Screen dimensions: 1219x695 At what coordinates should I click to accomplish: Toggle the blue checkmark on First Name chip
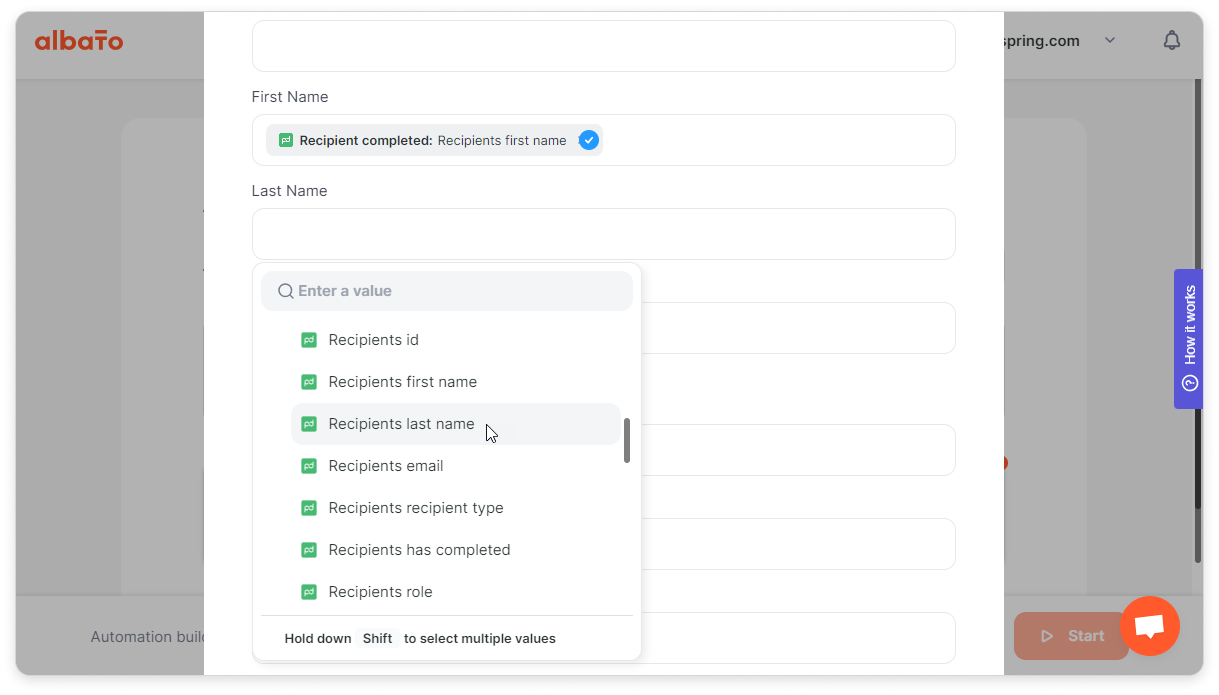(x=589, y=140)
